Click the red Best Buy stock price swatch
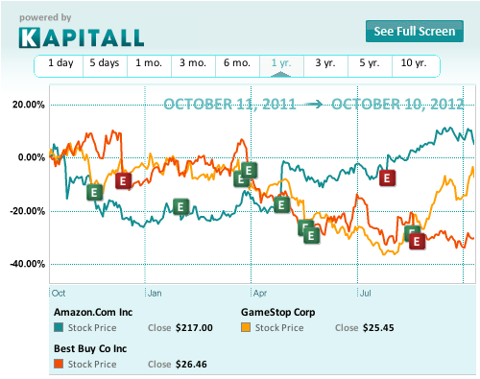480x379 pixels. pyautogui.click(x=59, y=364)
